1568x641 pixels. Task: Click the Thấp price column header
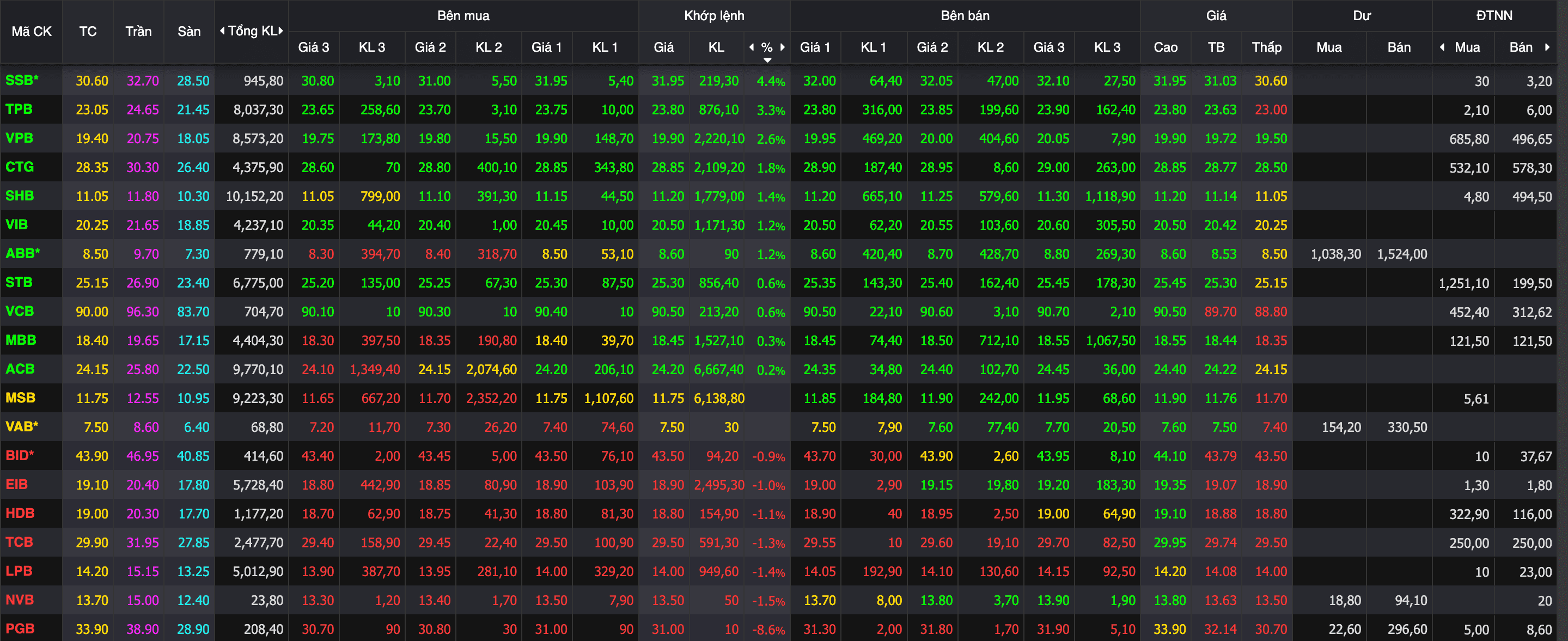(1267, 47)
